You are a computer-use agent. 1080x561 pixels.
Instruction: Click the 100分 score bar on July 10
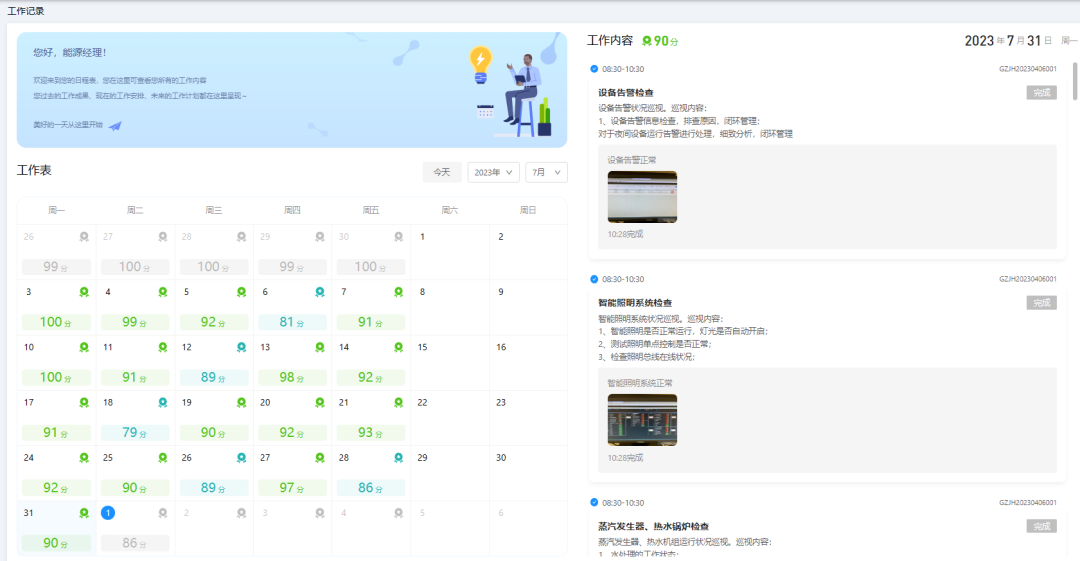(56, 377)
